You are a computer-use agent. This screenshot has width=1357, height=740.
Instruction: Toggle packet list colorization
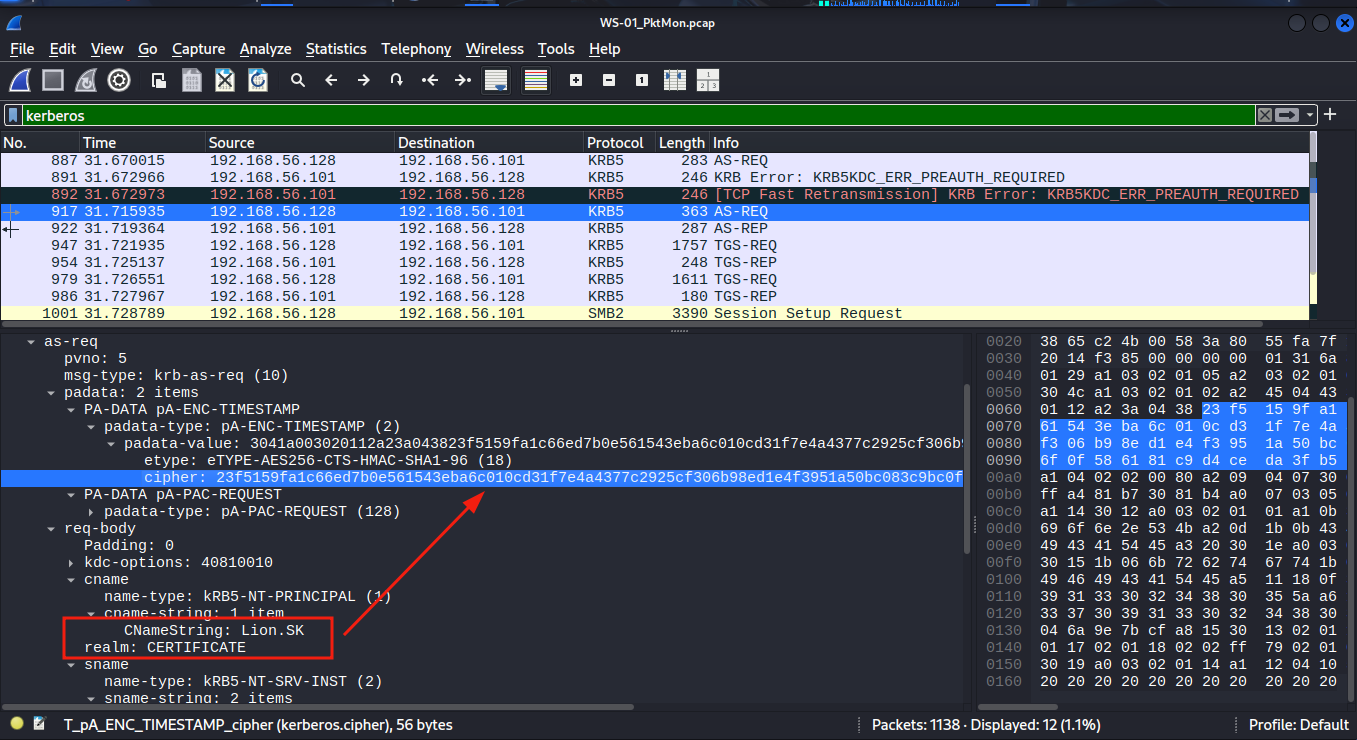pyautogui.click(x=536, y=80)
